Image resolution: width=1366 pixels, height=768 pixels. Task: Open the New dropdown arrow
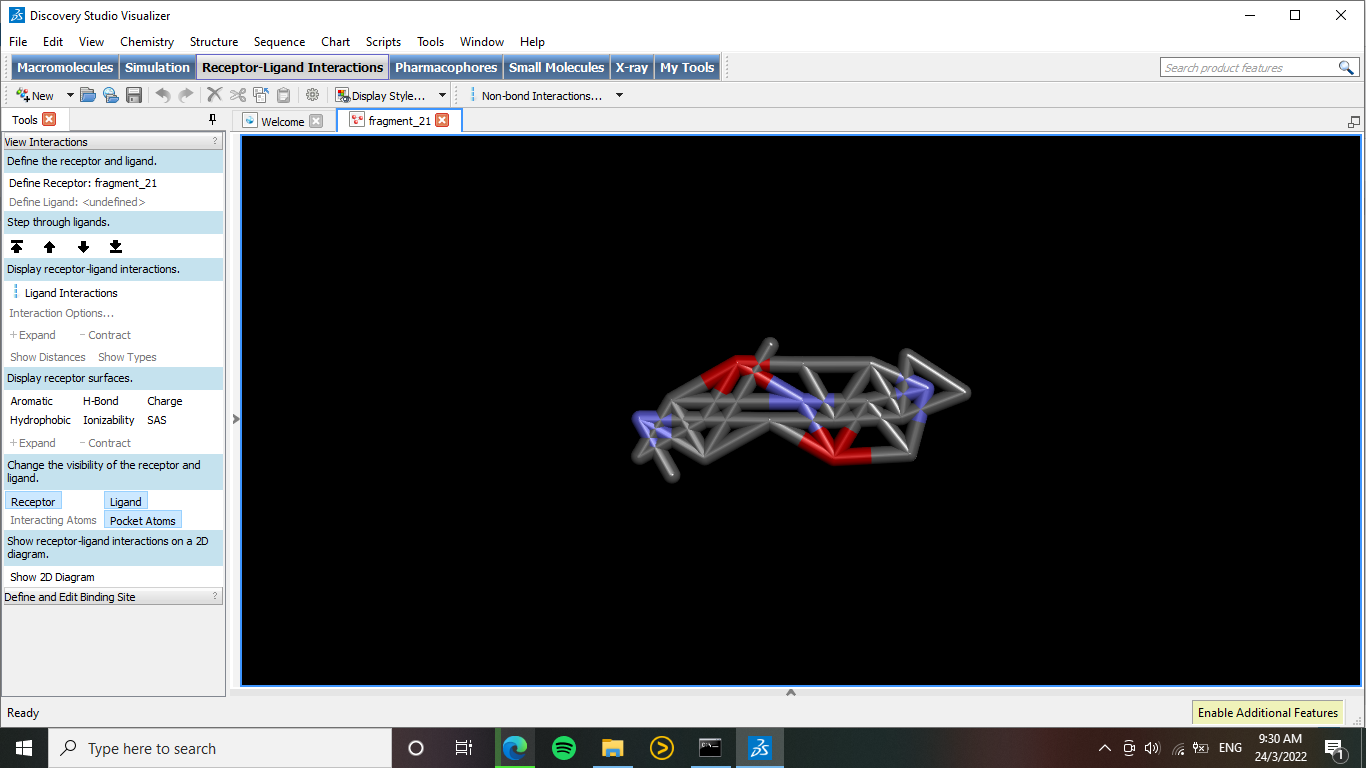(70, 95)
